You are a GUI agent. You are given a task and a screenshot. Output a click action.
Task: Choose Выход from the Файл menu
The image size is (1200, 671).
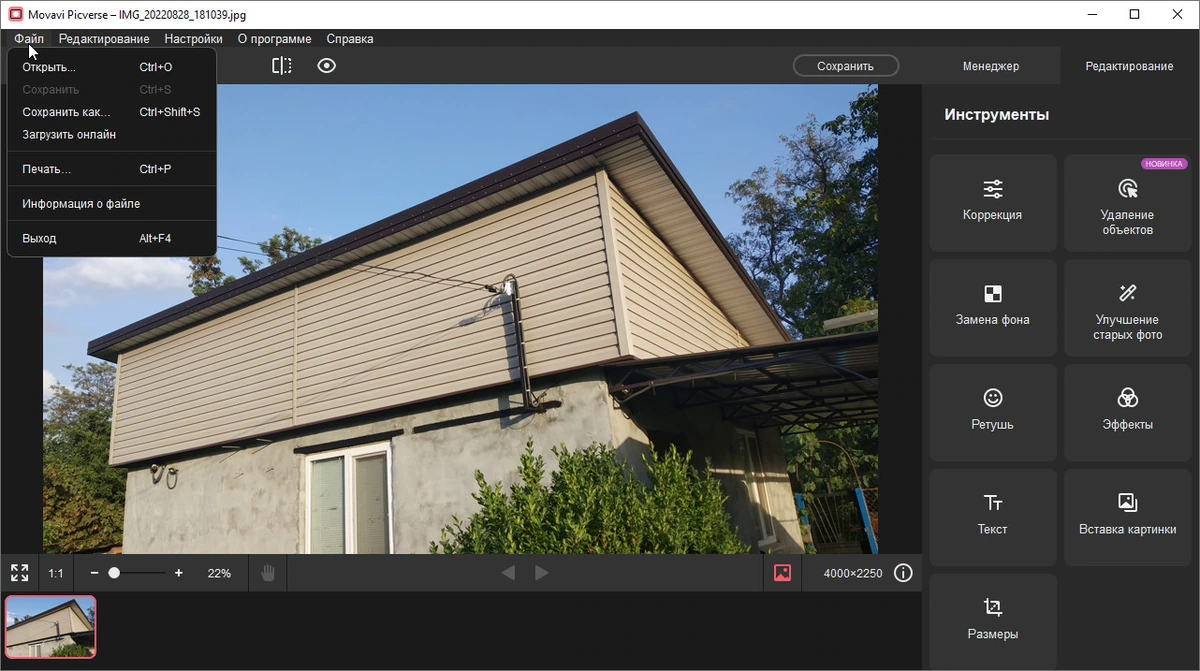112,238
